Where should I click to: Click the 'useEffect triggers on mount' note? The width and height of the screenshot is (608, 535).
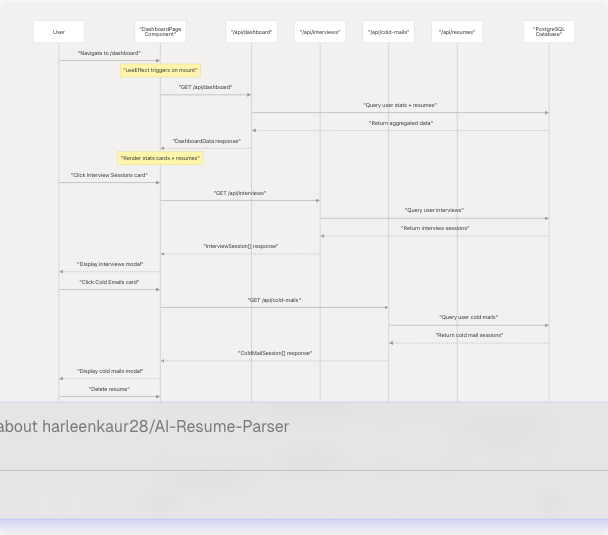(160, 70)
